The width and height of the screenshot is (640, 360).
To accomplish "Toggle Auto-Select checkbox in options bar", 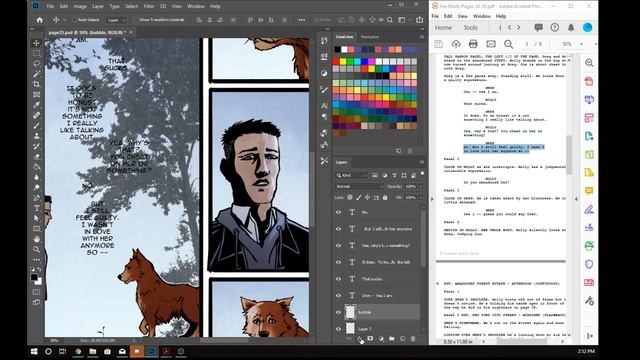I will (74, 20).
